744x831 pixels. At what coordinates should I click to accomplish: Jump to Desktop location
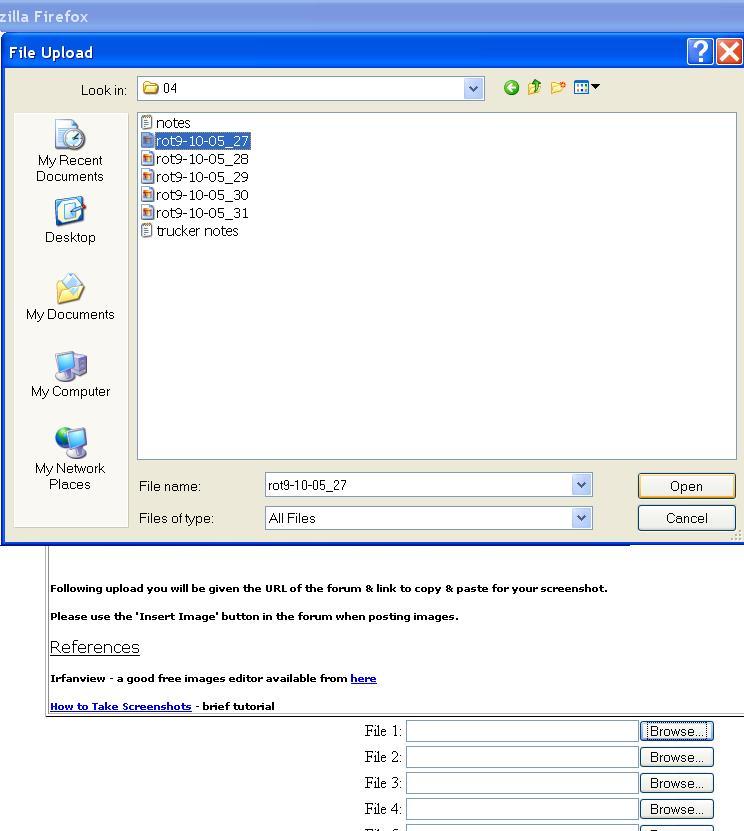coord(70,221)
